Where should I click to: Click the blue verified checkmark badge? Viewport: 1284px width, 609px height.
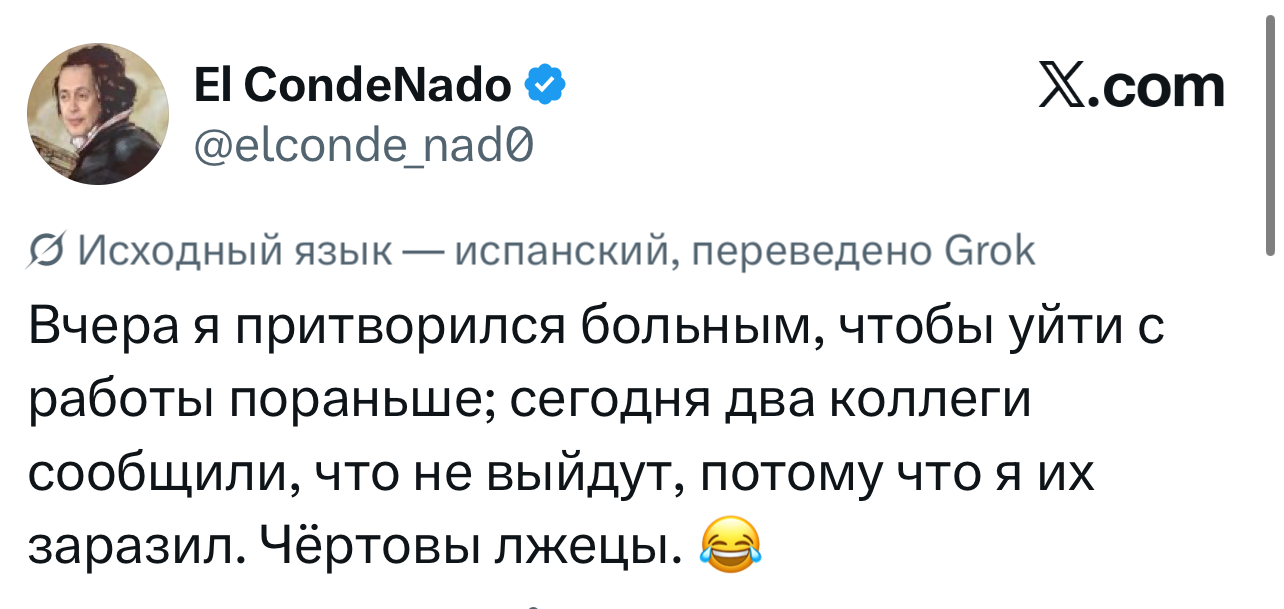(x=545, y=87)
